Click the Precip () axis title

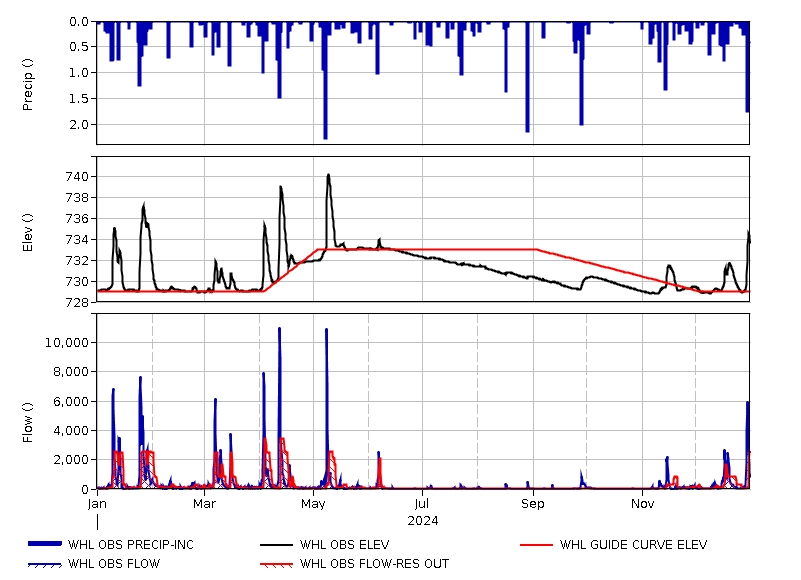pos(28,84)
